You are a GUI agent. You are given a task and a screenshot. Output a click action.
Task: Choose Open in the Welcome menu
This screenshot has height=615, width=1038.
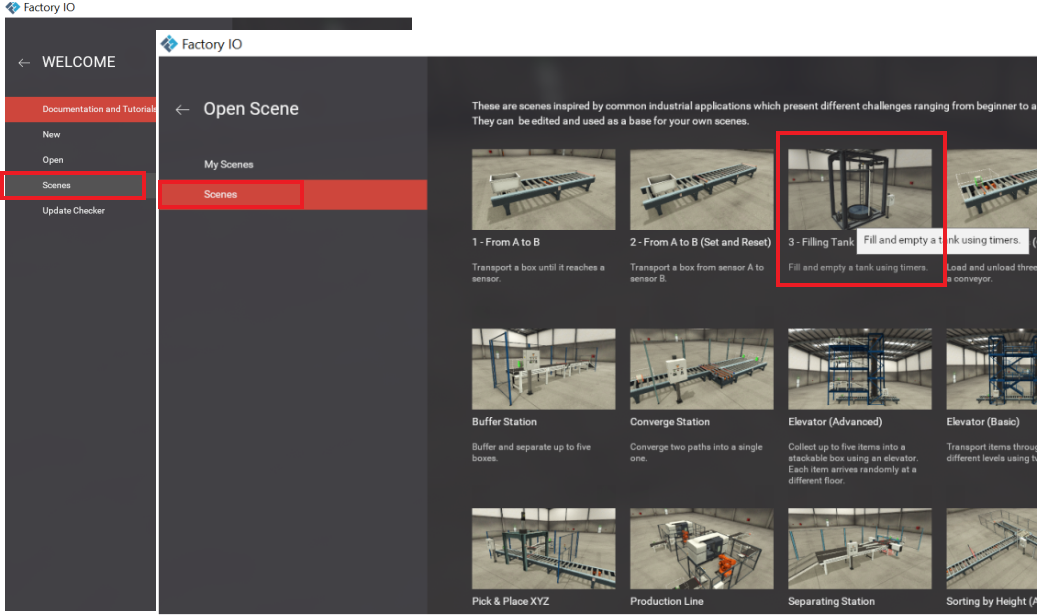(x=53, y=160)
